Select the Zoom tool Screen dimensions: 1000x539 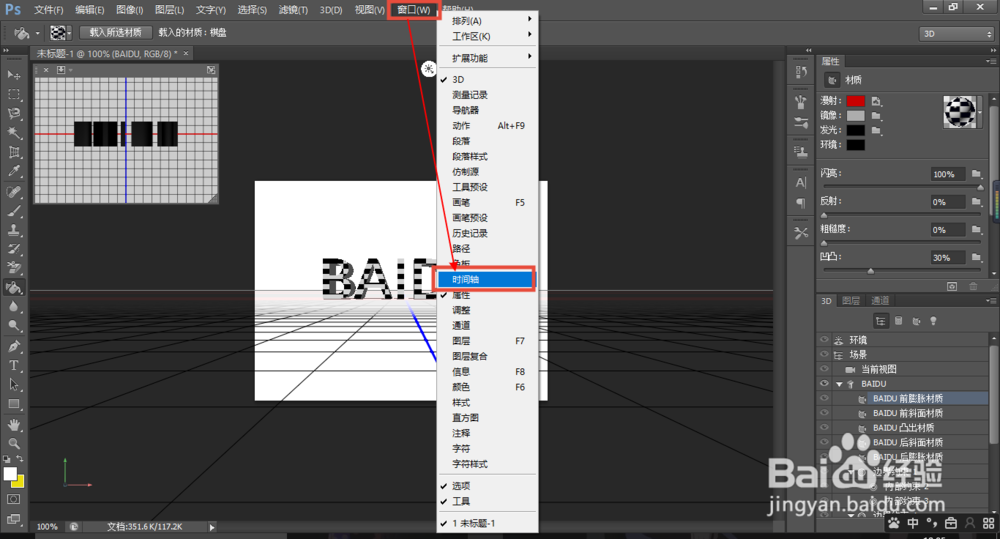(13, 443)
